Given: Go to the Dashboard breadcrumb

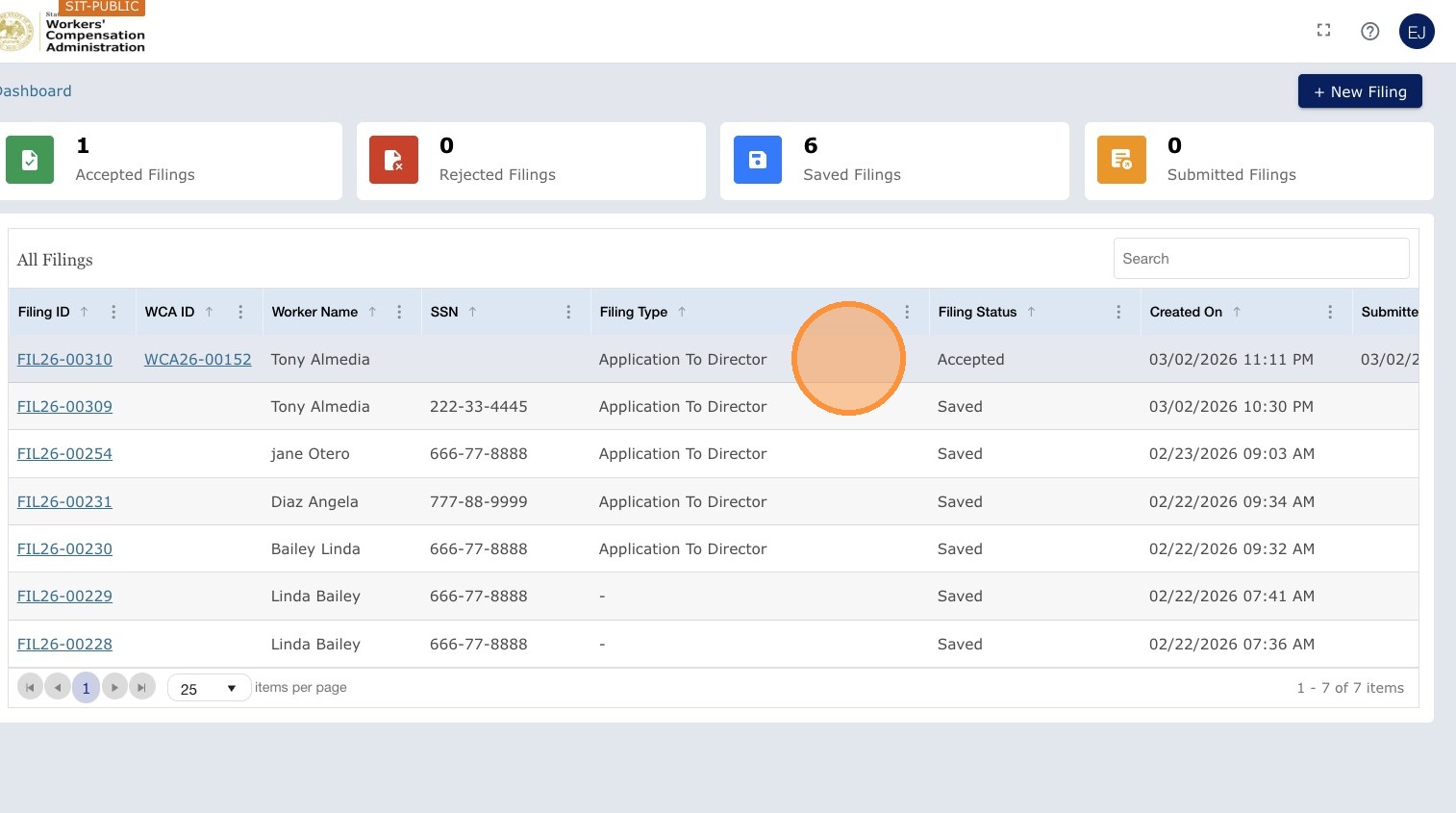Looking at the screenshot, I should [x=36, y=91].
